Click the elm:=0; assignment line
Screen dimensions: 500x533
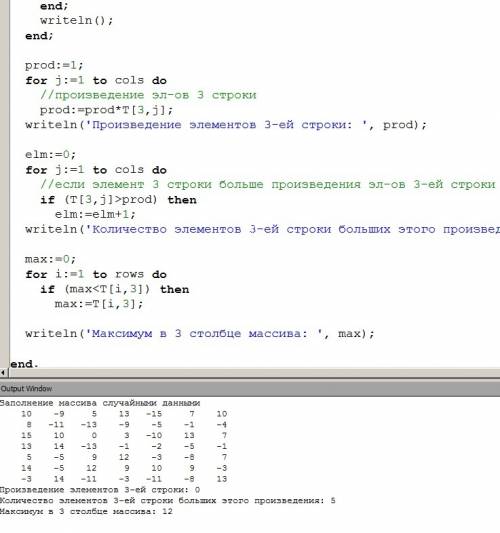coord(50,155)
